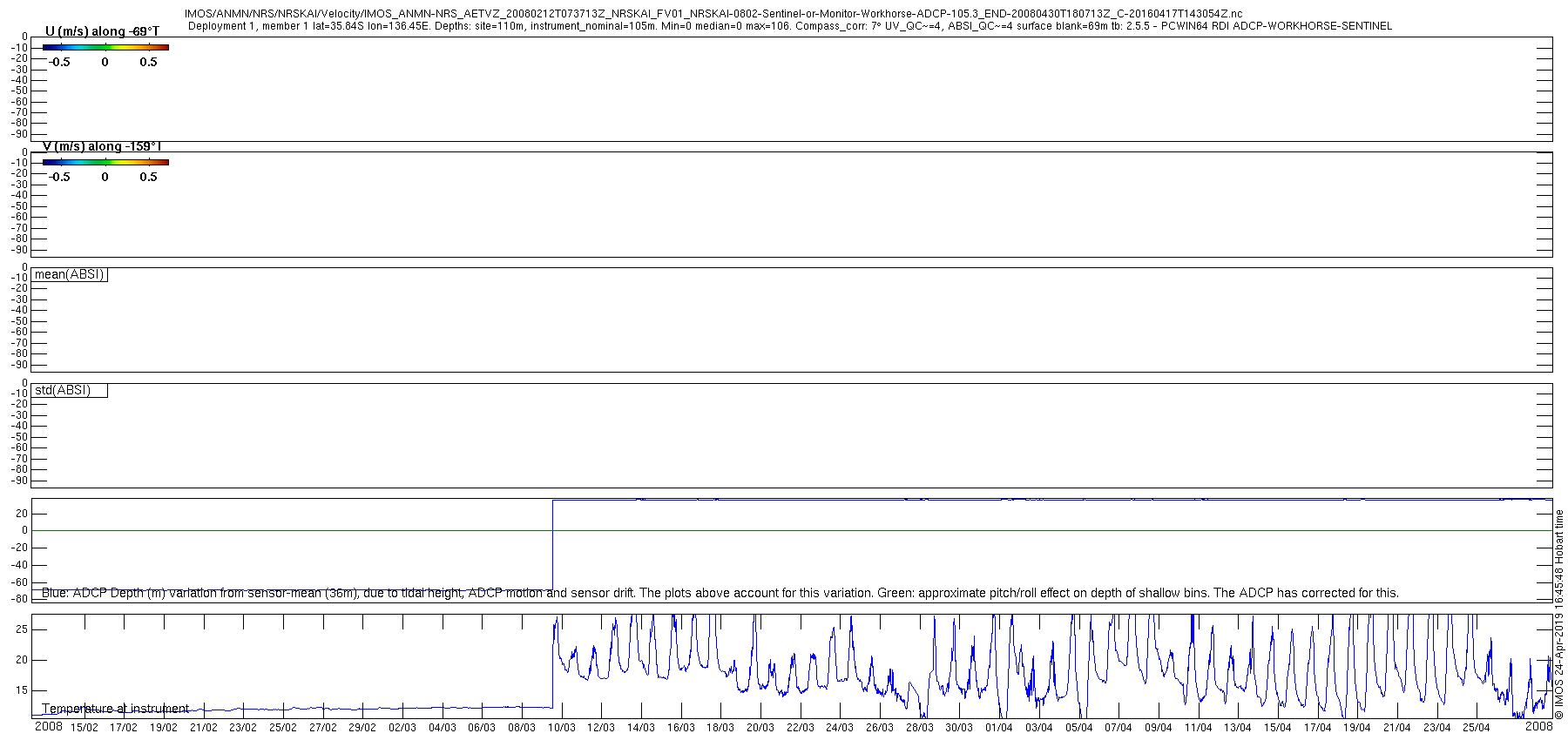1568x740 pixels.
Task: Click the 30/03 date tick label
Action: coord(959,728)
